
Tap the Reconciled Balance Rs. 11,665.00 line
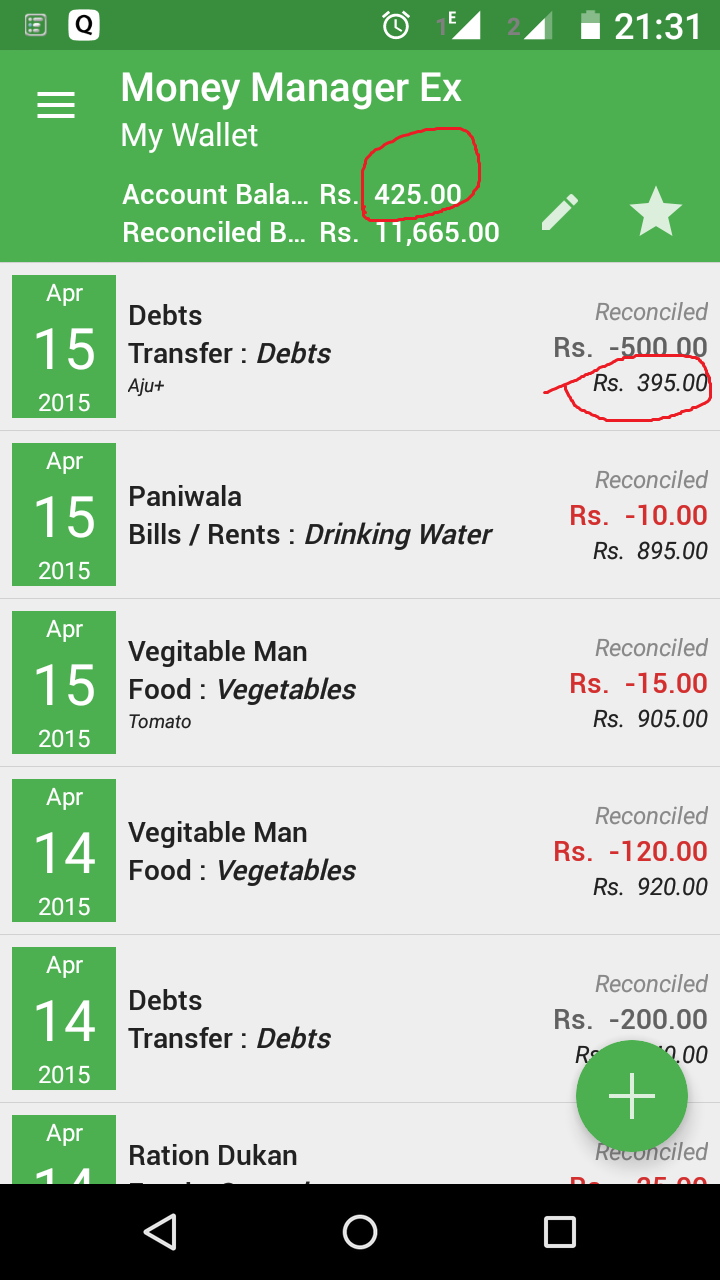pyautogui.click(x=310, y=232)
